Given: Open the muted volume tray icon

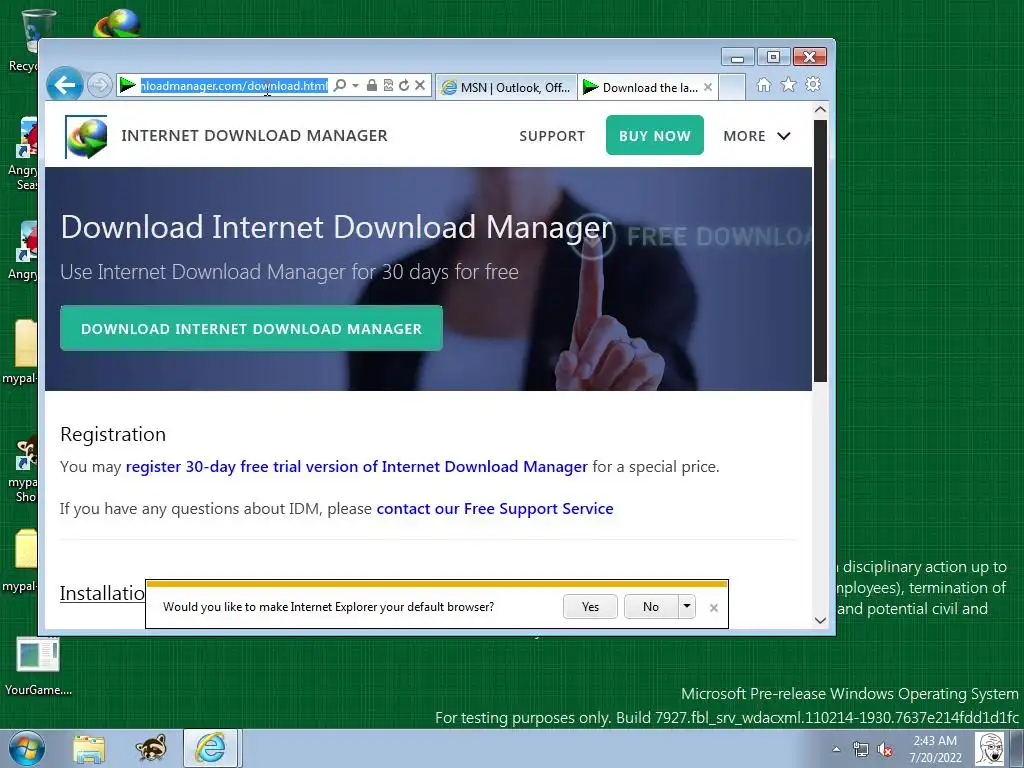Looking at the screenshot, I should 885,750.
